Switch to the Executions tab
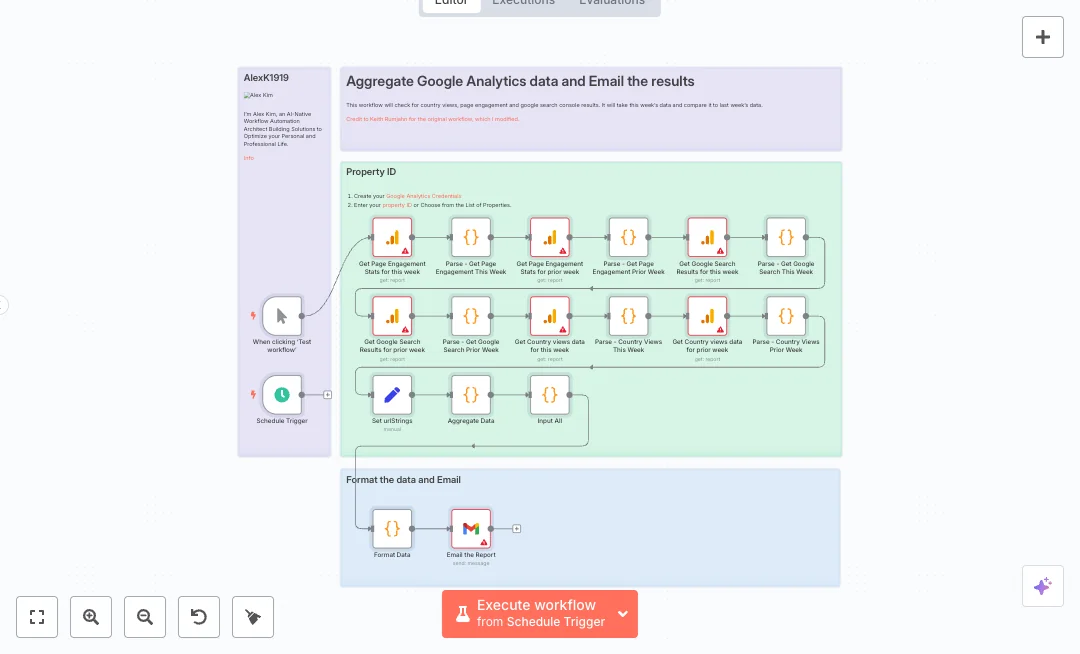This screenshot has height=654, width=1080. [523, 3]
